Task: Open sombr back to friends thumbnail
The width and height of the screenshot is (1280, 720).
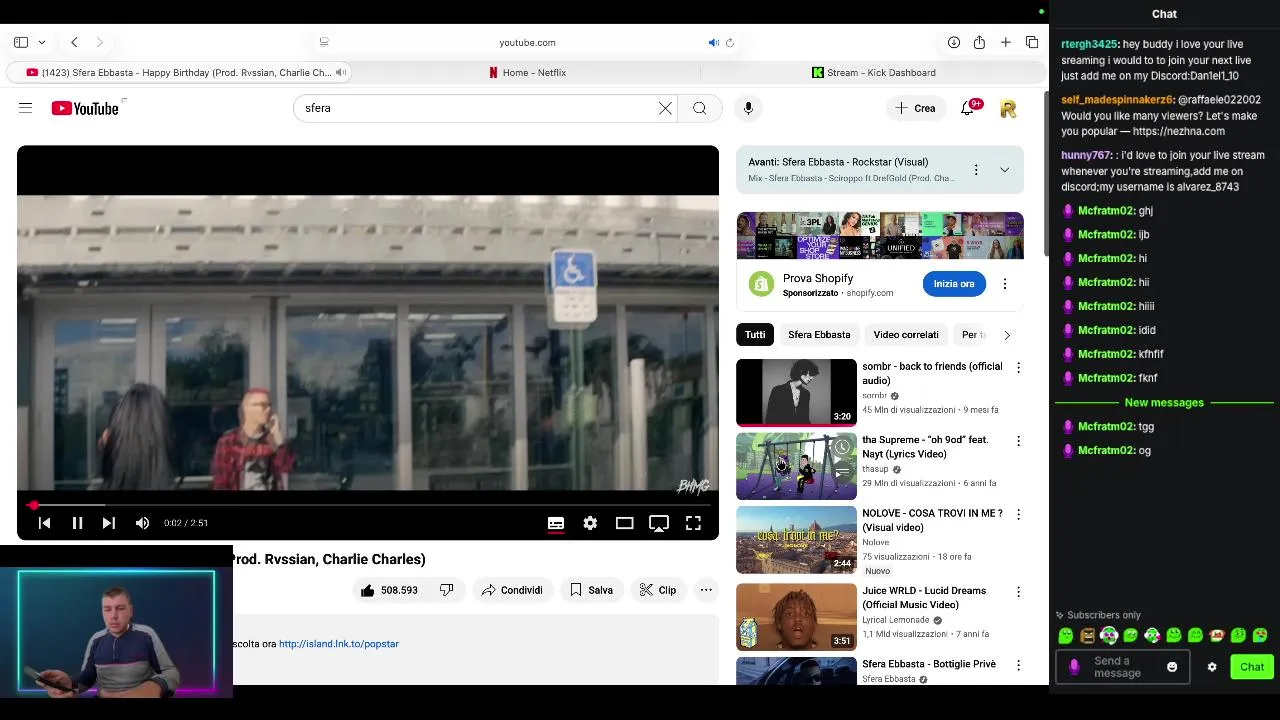Action: (796, 392)
